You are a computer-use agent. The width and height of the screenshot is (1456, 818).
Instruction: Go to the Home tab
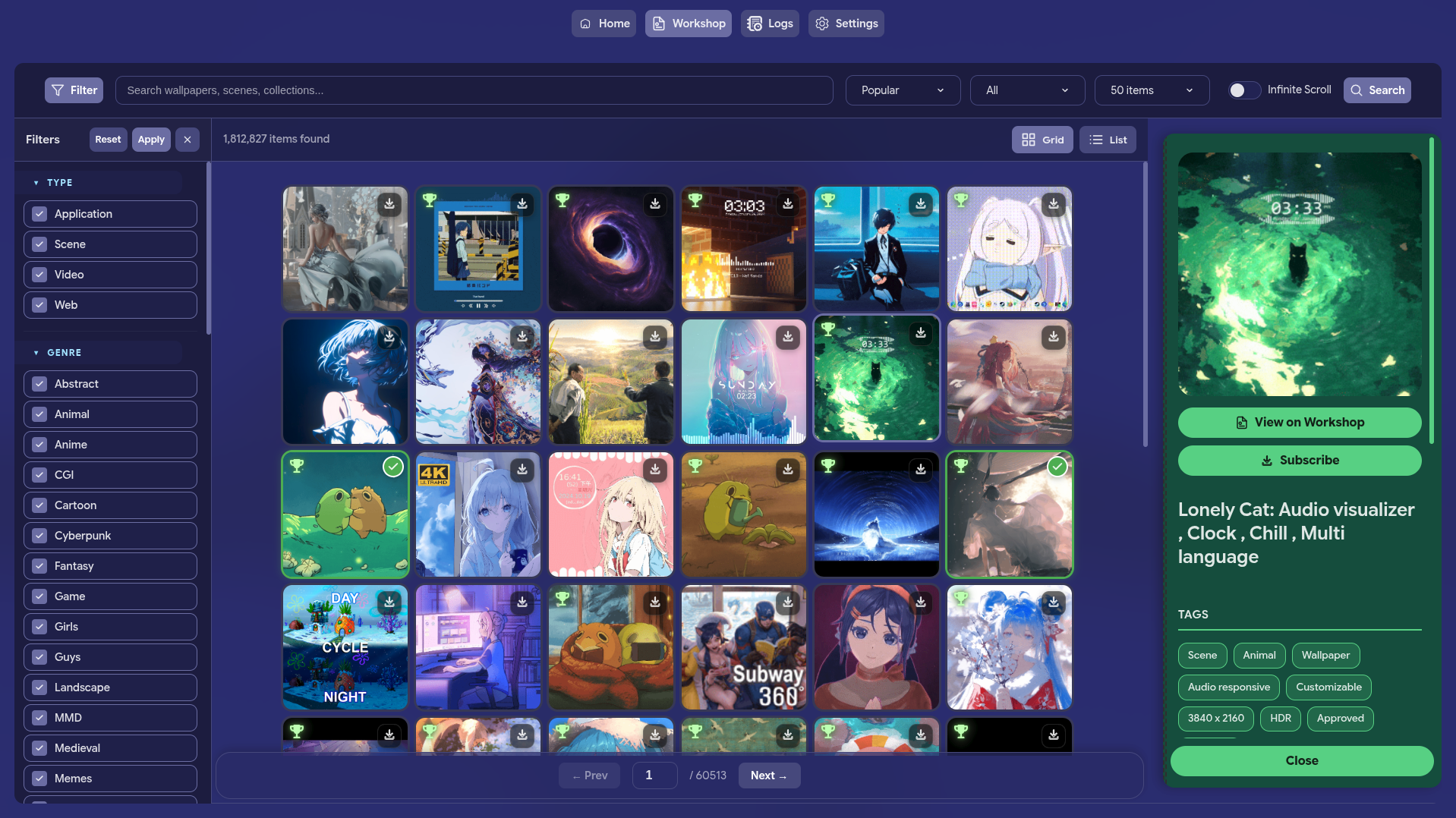click(604, 24)
